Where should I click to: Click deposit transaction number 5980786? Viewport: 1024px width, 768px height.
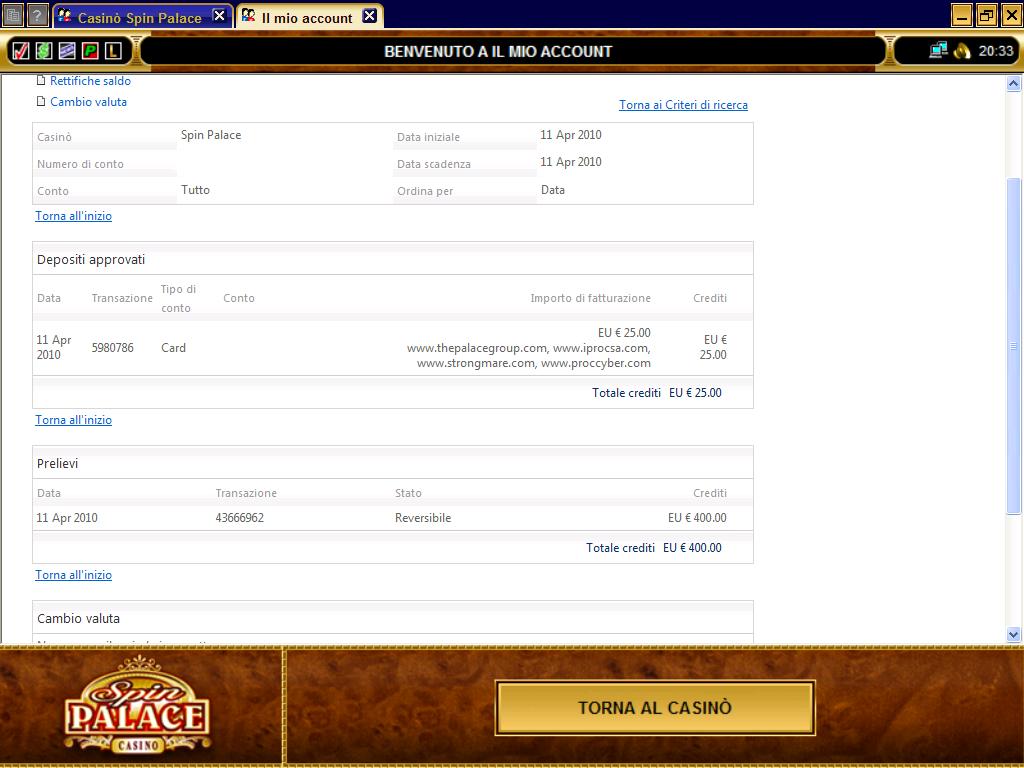[x=112, y=347]
